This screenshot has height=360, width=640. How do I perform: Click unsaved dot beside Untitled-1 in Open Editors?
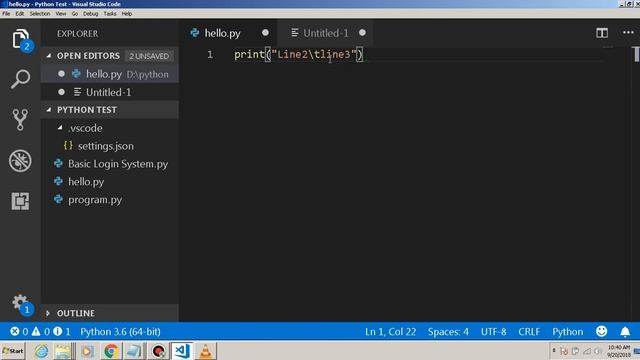point(61,92)
